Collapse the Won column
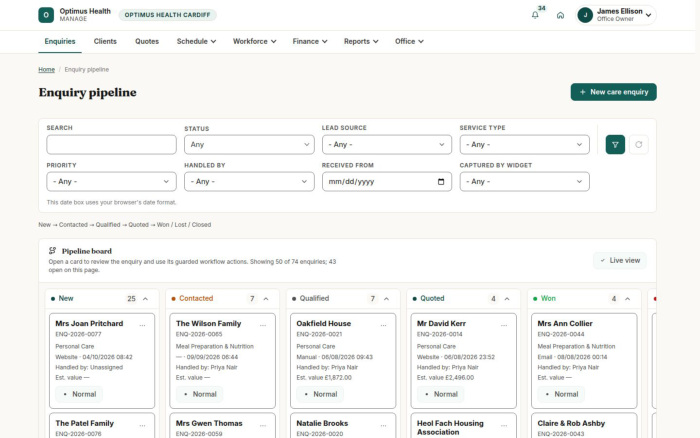 (x=628, y=299)
